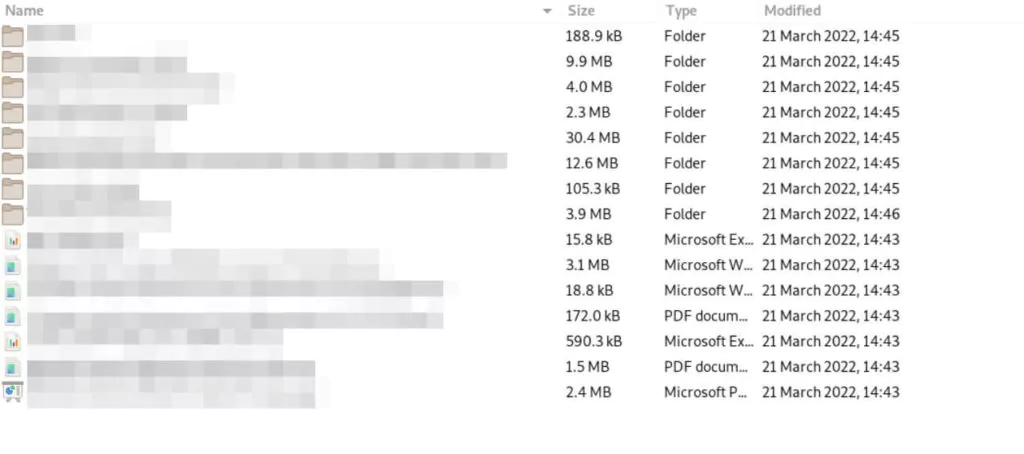This screenshot has height=454, width=1024.
Task: Click the 590.3 kB Excel spreadsheet icon
Action: pos(12,342)
